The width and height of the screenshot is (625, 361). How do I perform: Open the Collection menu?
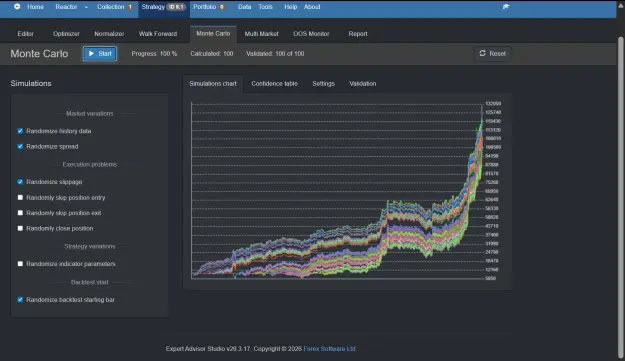110,7
